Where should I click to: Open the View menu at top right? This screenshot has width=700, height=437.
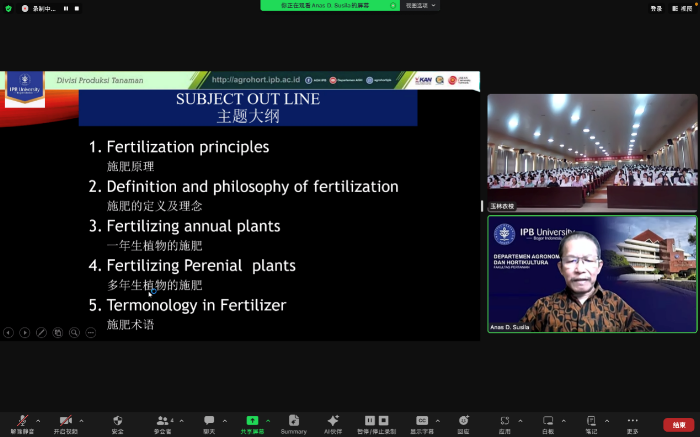[x=686, y=8]
